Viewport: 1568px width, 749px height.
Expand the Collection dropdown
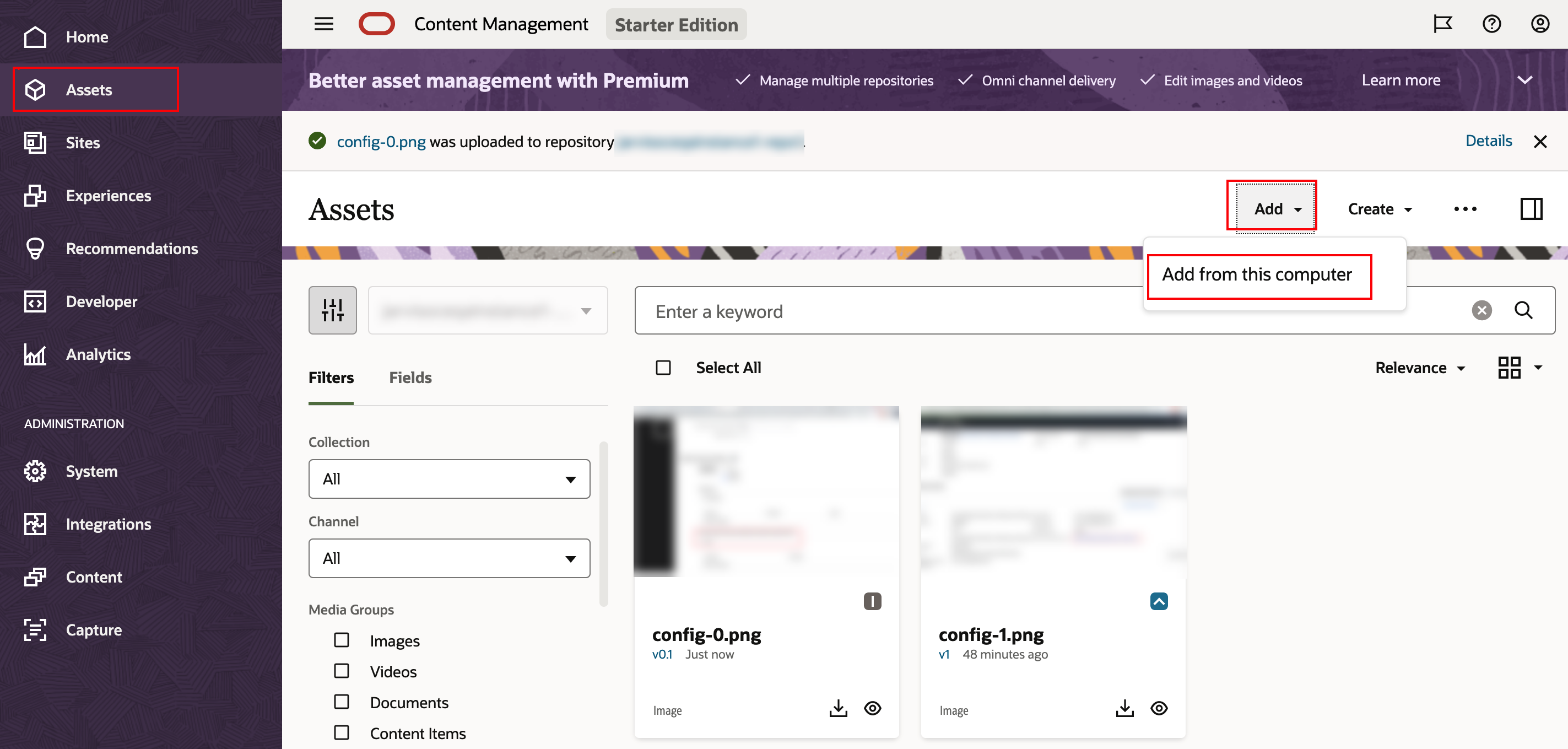point(448,479)
